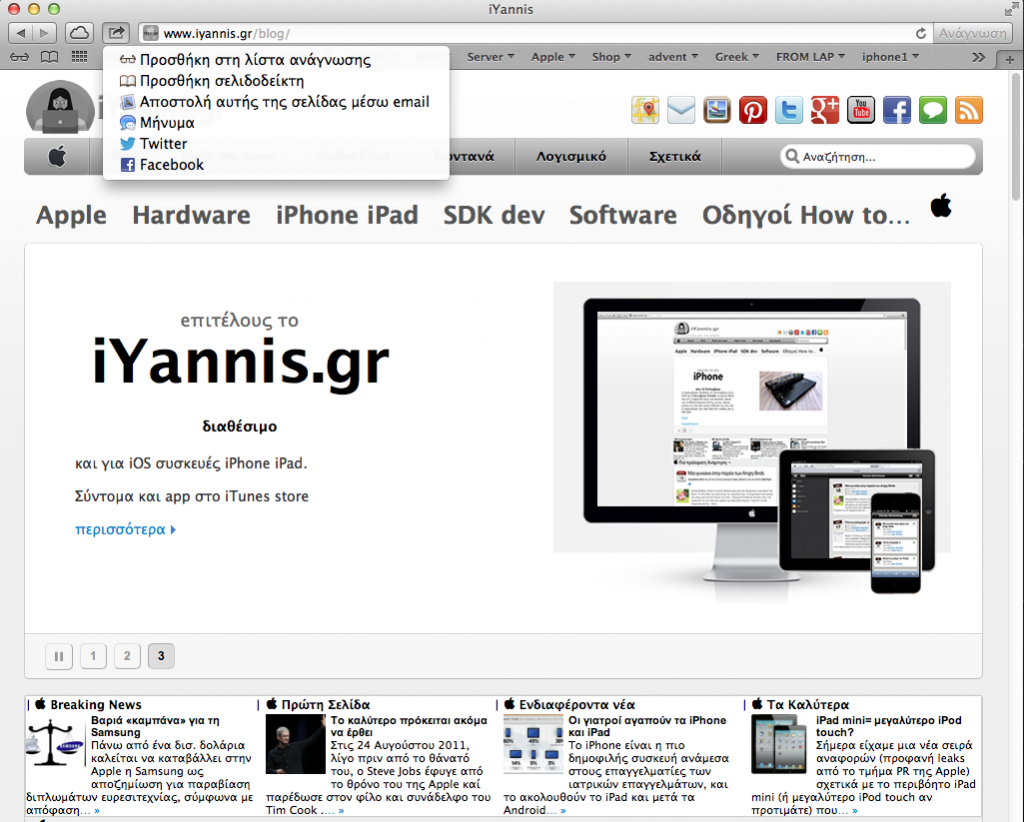
Task: Click the Αναζήτηση search field
Action: tap(878, 157)
